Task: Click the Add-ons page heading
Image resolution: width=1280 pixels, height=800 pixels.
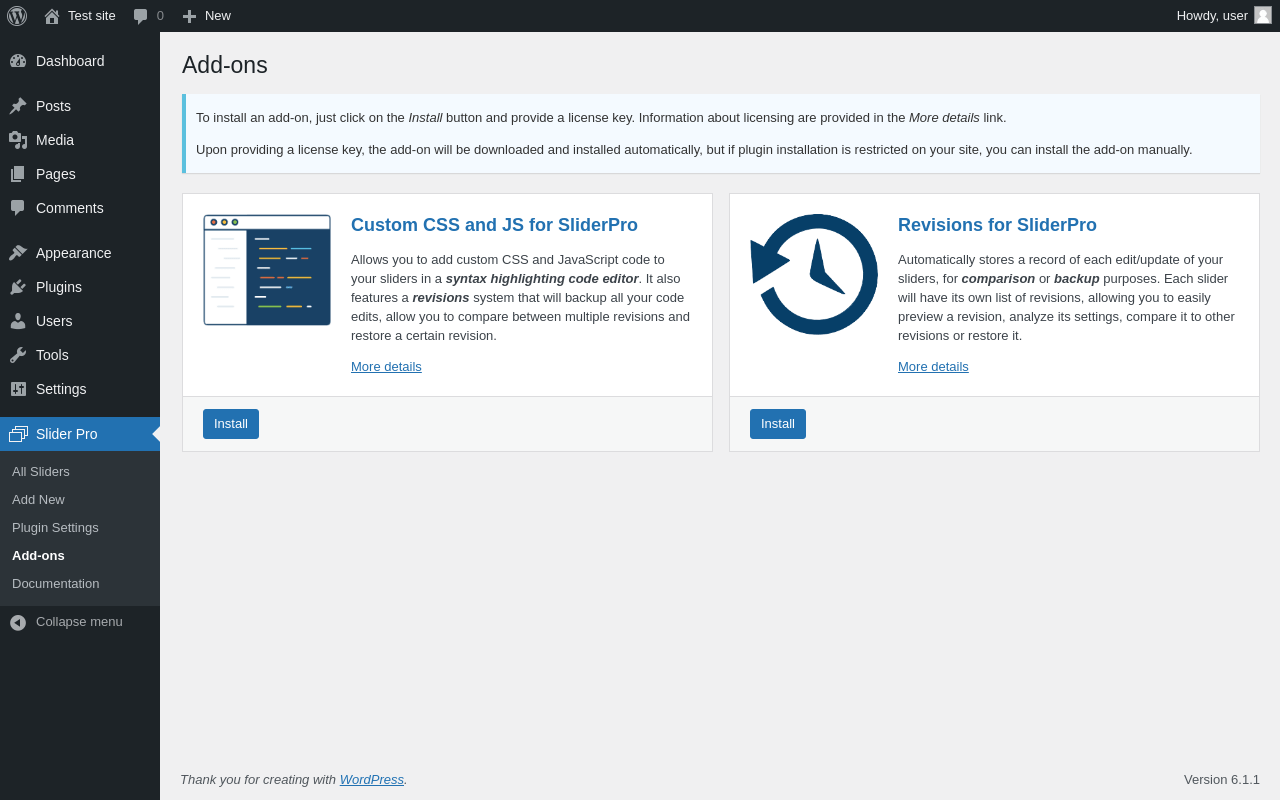Action: pyautogui.click(x=225, y=65)
